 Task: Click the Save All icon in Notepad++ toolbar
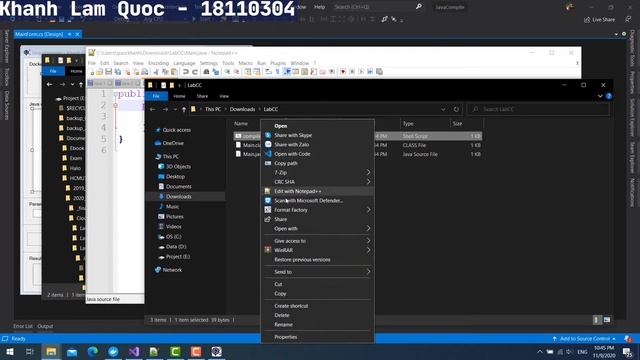(x=118, y=72)
